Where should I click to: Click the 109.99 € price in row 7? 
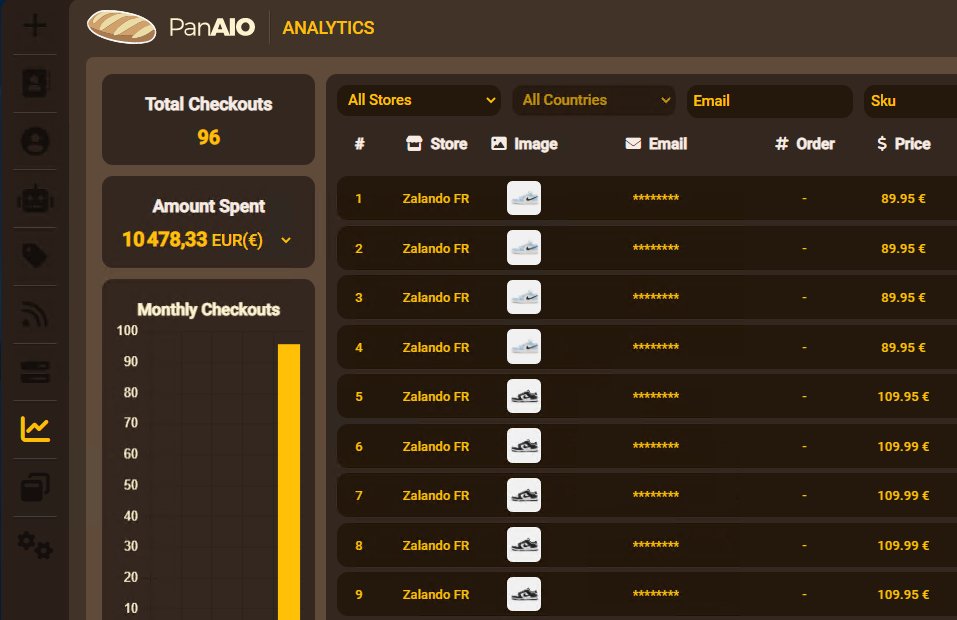point(903,496)
